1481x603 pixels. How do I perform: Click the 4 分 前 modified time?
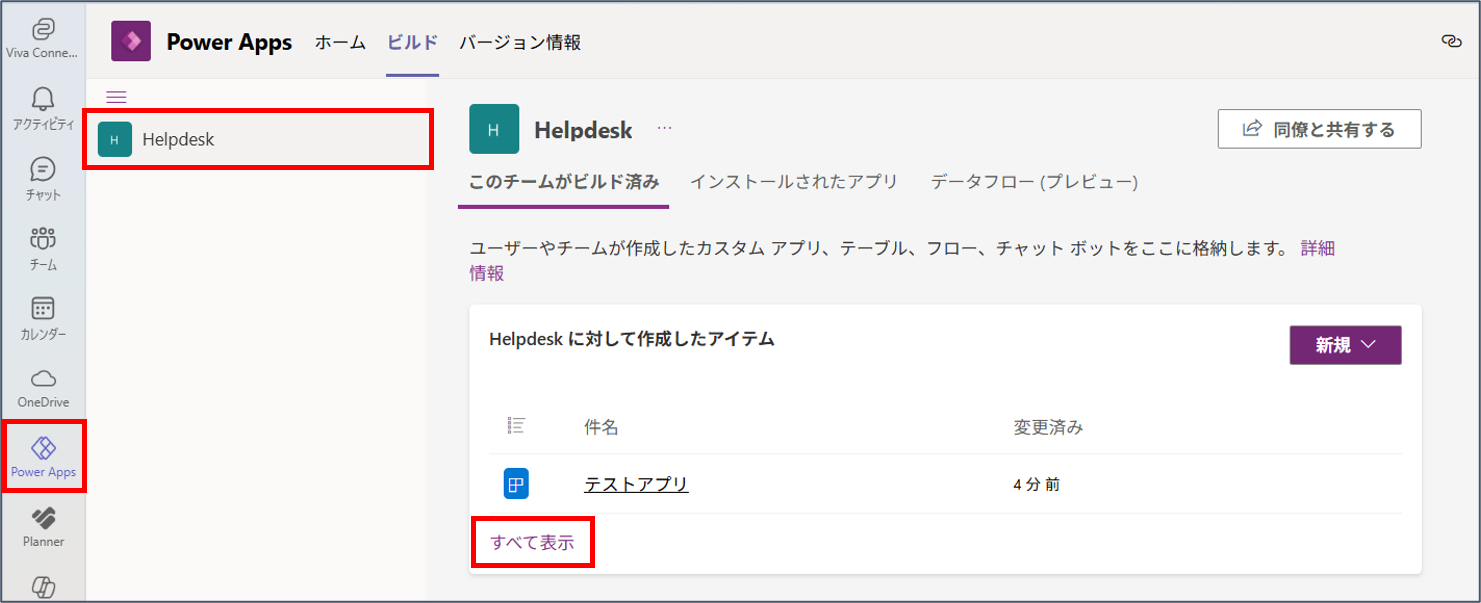(x=1037, y=484)
